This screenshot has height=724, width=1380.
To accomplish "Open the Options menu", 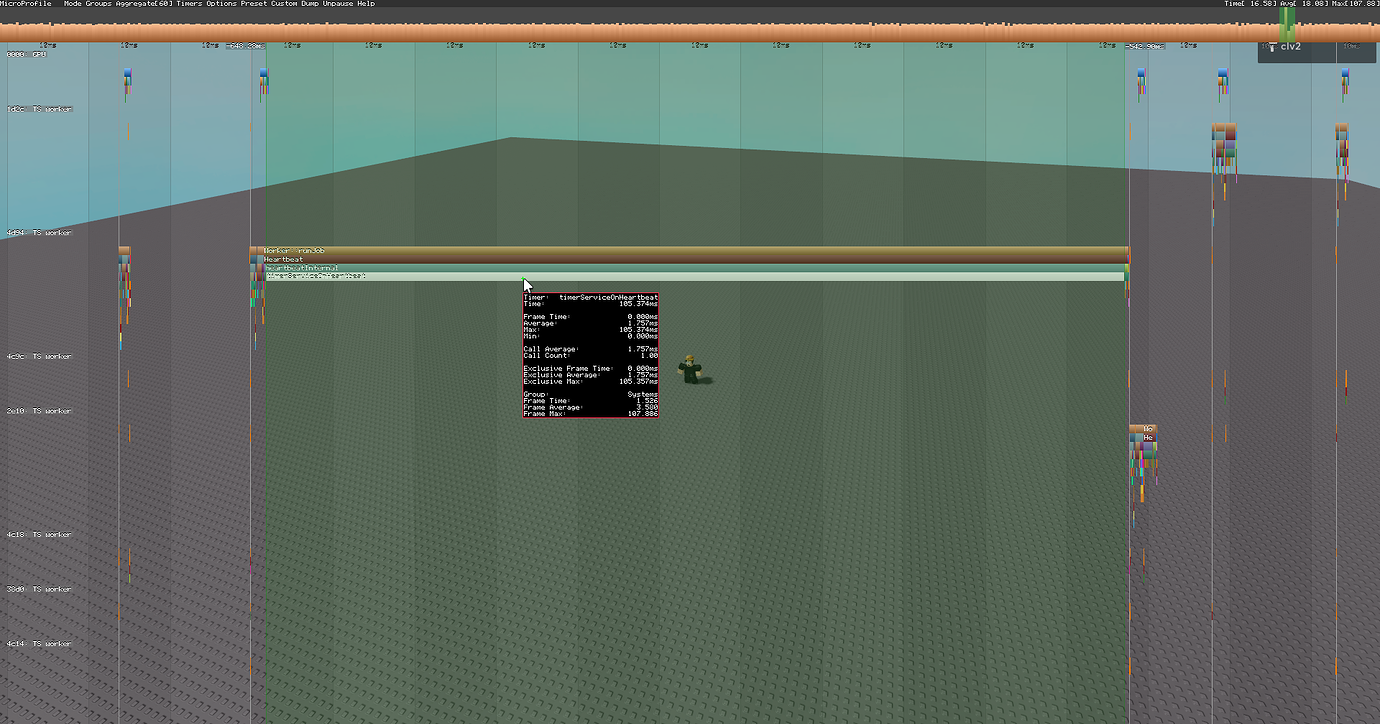I will coord(221,4).
